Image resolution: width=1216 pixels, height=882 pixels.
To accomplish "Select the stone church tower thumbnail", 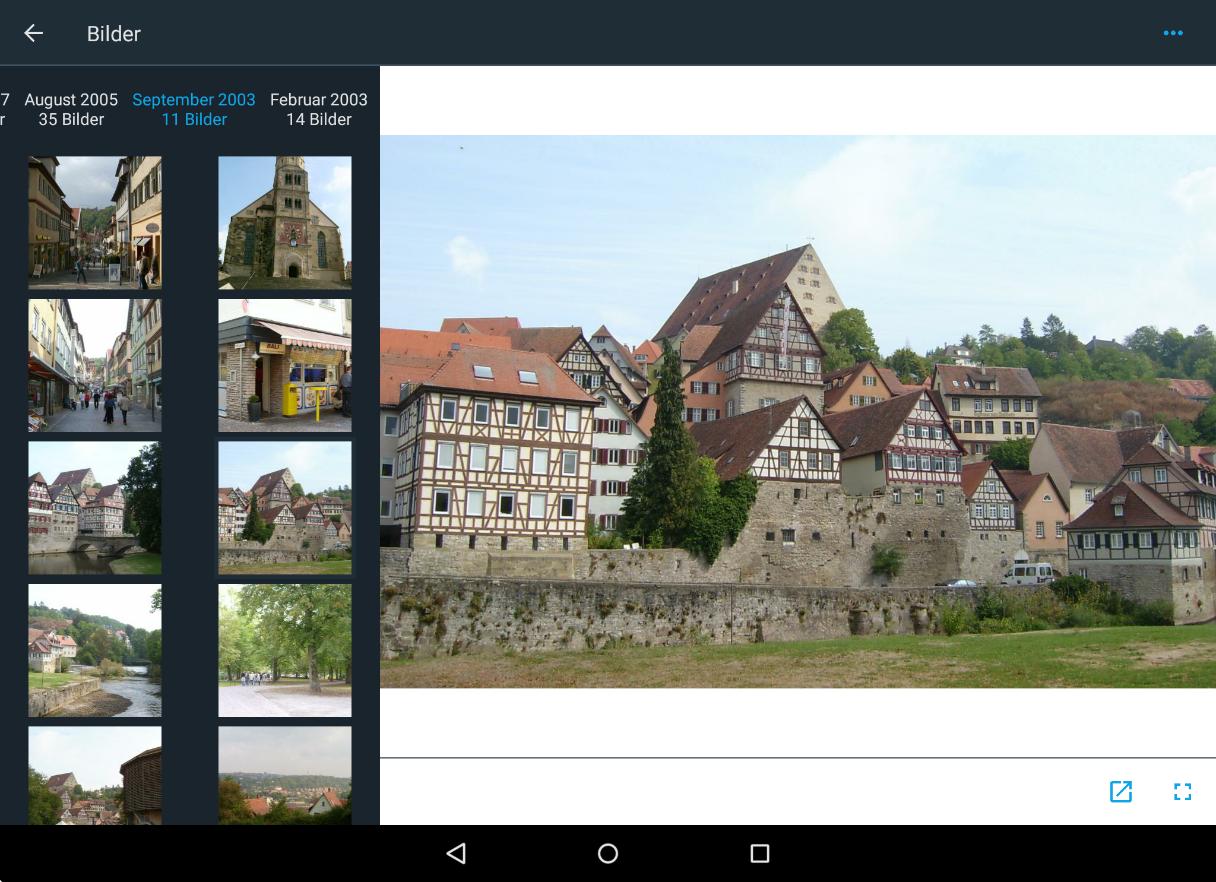I will (285, 222).
